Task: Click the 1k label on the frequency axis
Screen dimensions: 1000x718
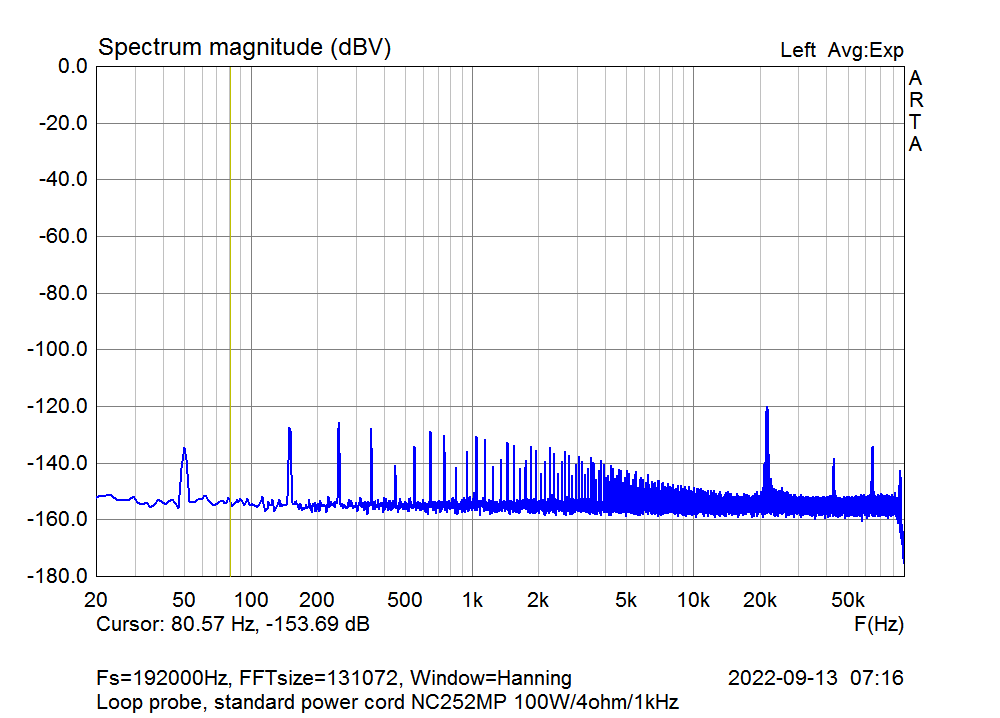Action: pyautogui.click(x=472, y=600)
